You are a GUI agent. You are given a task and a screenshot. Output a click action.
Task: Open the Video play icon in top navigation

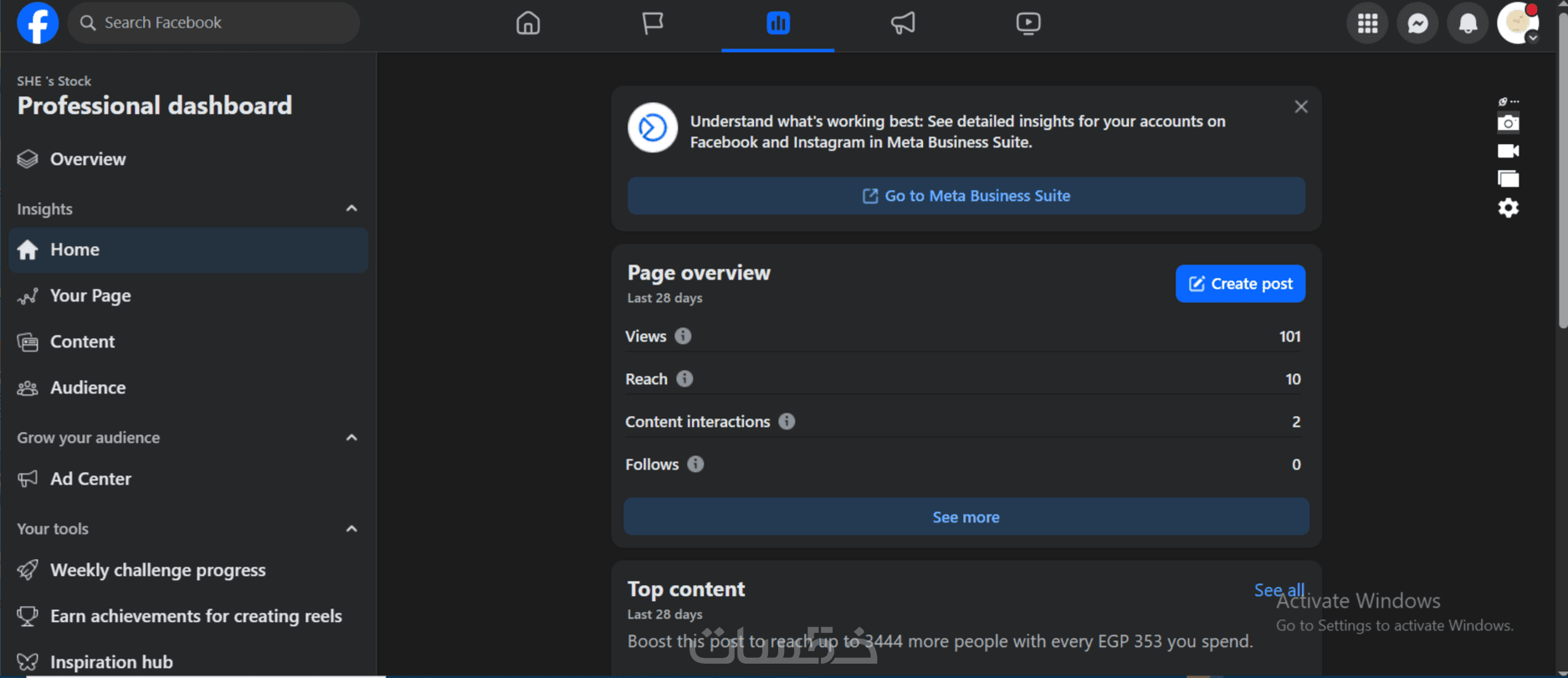pyautogui.click(x=1028, y=23)
